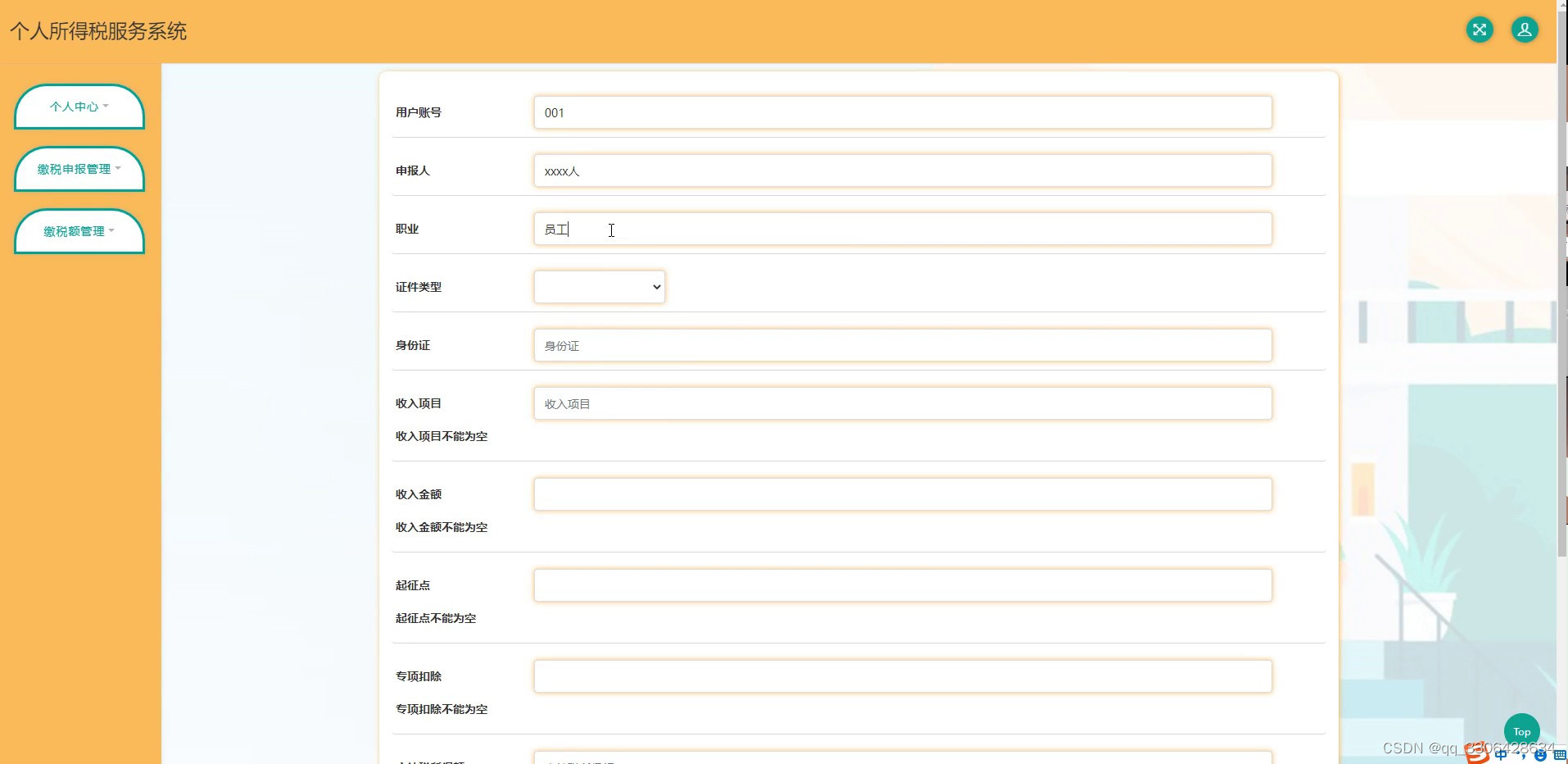
Task: Click the 专项扣除 field label
Action: [419, 676]
